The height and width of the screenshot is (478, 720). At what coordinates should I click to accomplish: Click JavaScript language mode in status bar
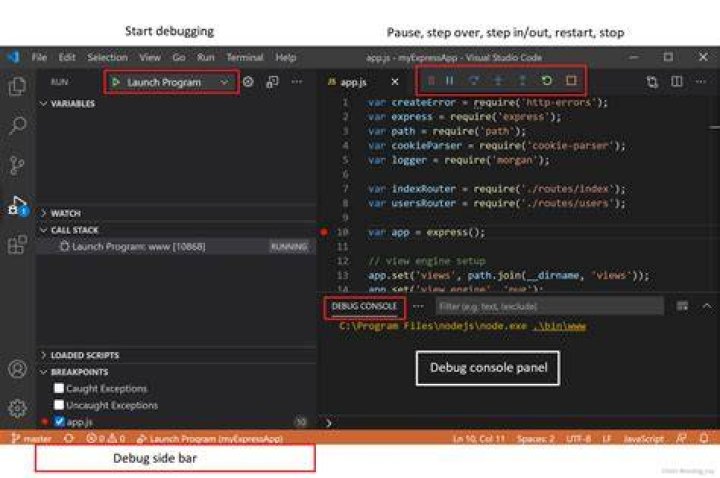(644, 439)
